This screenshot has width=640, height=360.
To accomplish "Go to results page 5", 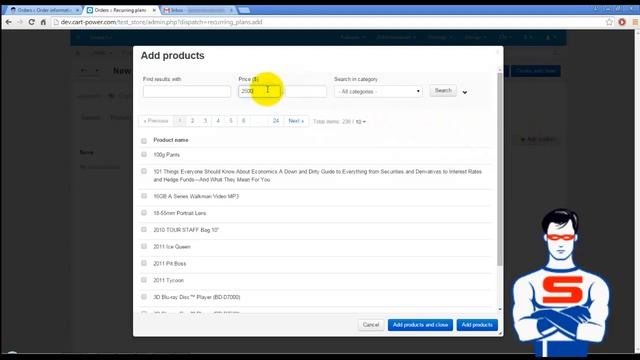I will coord(231,121).
